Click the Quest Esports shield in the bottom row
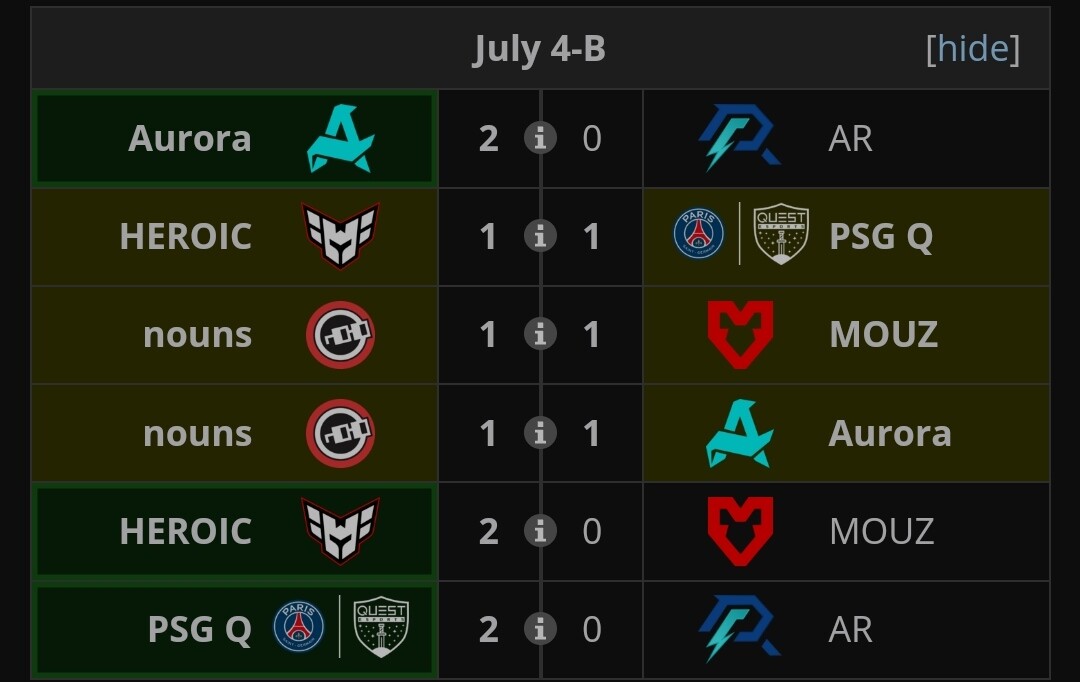1080x682 pixels. pos(381,627)
